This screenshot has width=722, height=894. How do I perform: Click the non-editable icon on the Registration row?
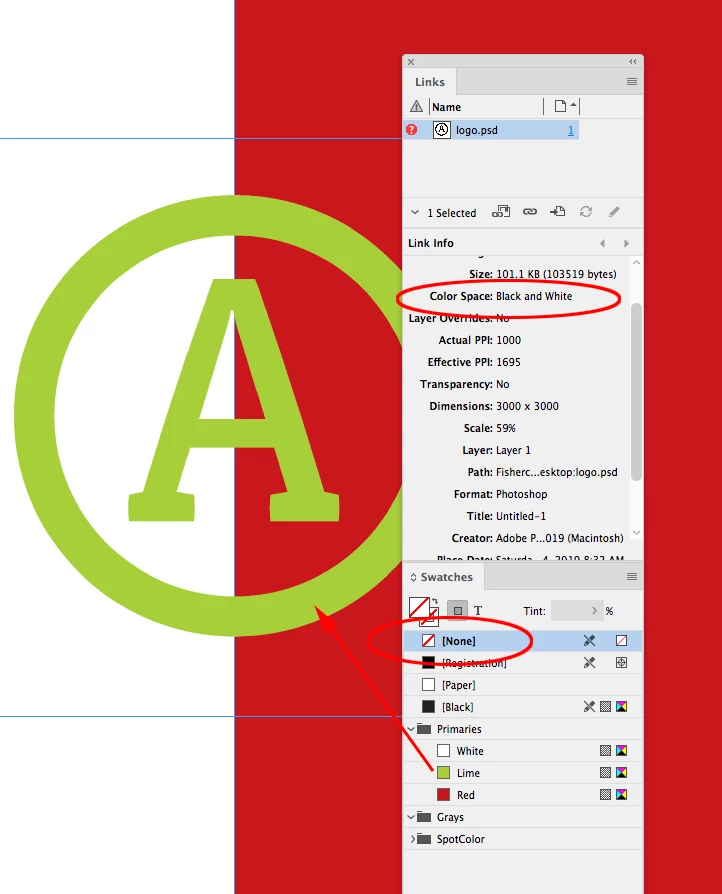tap(590, 663)
